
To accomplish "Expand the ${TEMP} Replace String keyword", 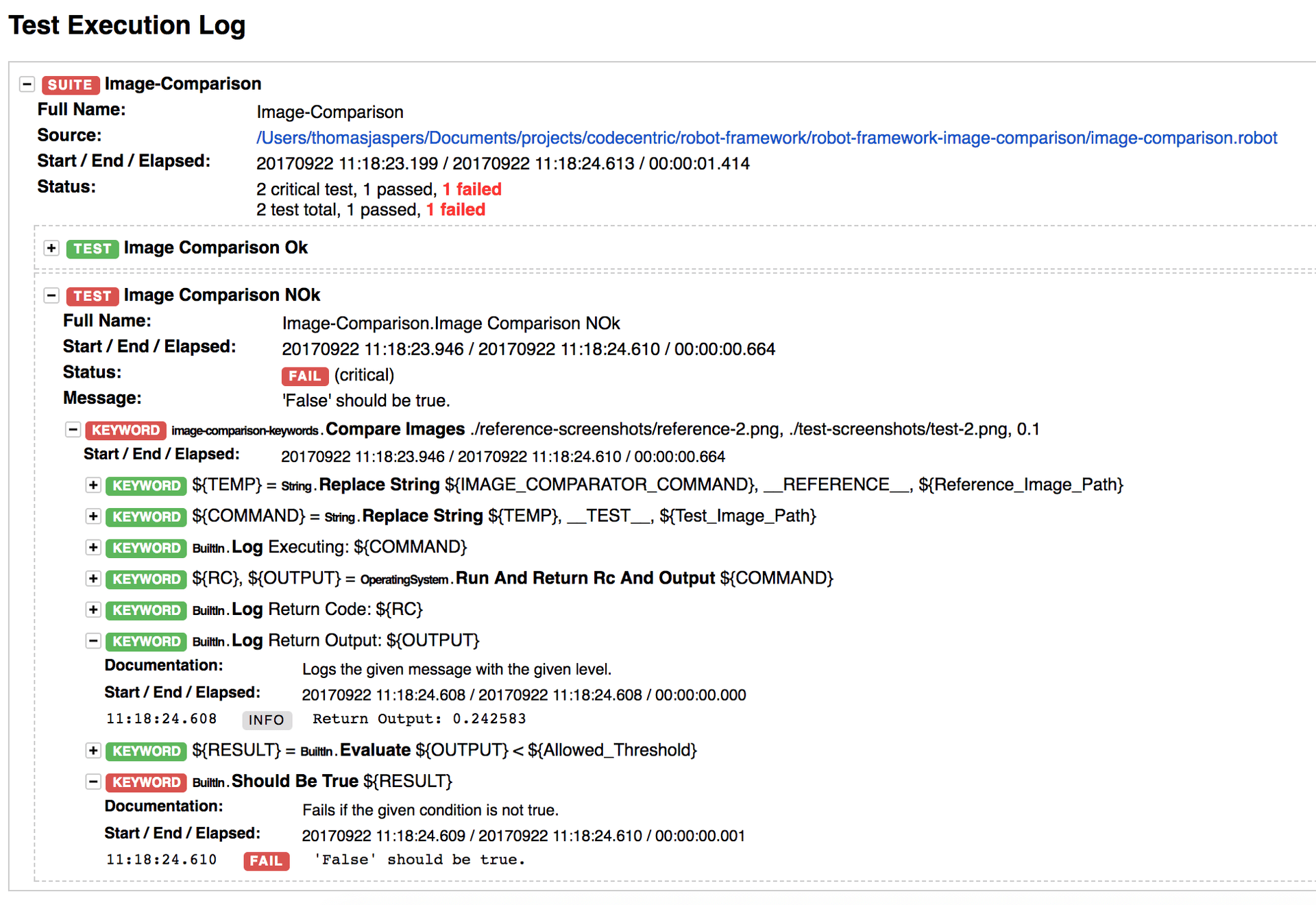I will (93, 485).
